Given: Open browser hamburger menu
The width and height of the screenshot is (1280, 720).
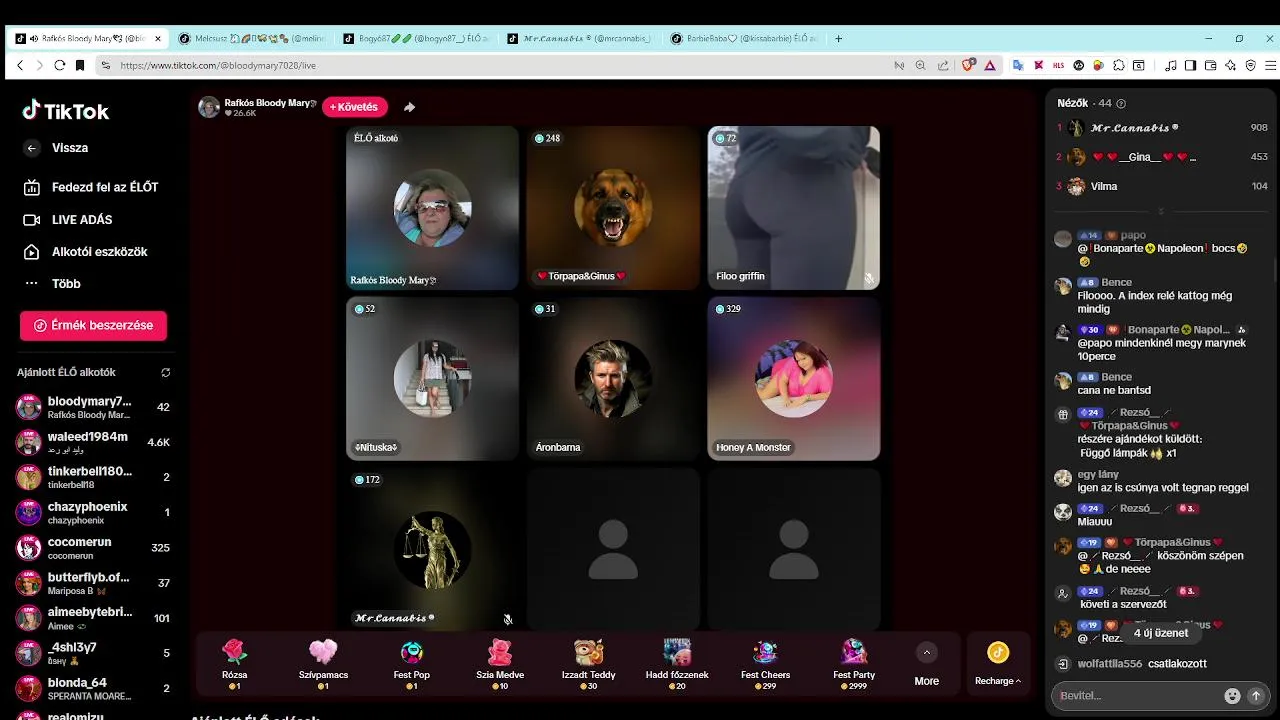Looking at the screenshot, I should point(1268,65).
